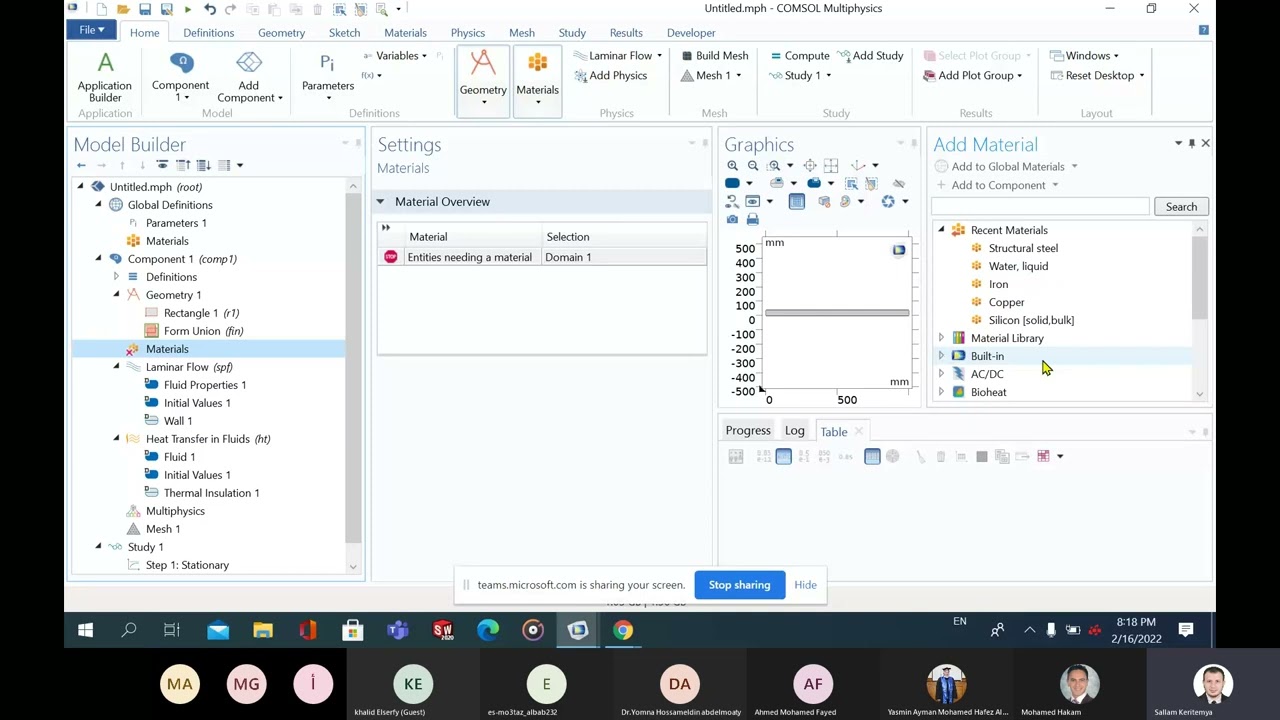This screenshot has width=1280, height=720.
Task: Click the Add Study button
Action: 870,56
